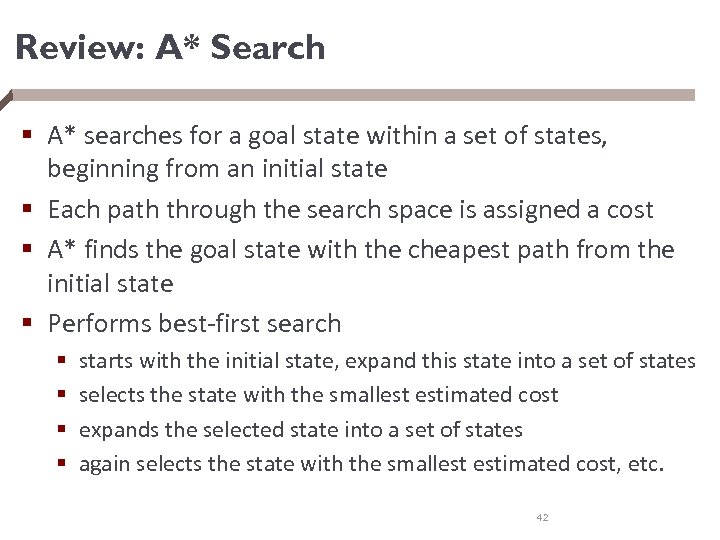Click the line "beginning from an initial state"
Viewport: 720px width, 540px height.
coord(217,169)
